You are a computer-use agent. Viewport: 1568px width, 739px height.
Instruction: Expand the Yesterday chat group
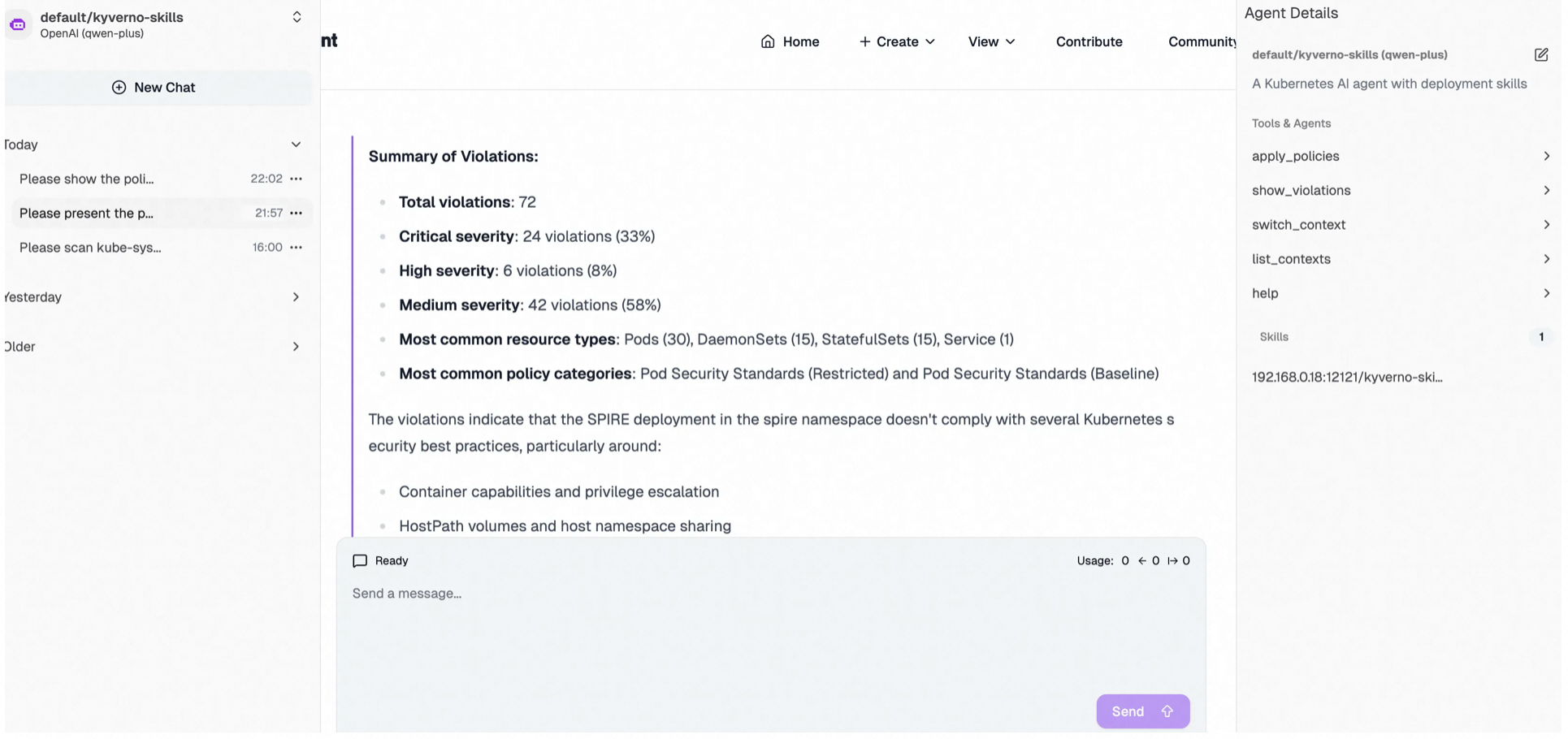tap(296, 297)
